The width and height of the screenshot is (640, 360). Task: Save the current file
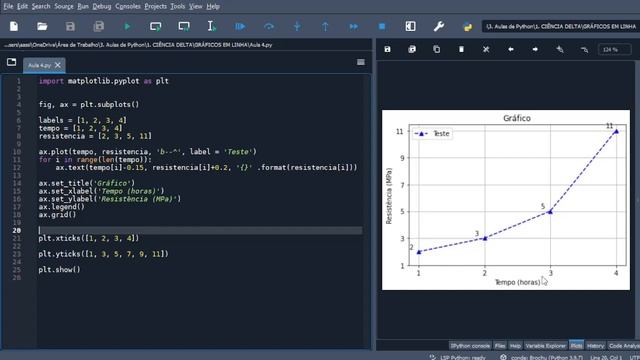70,27
